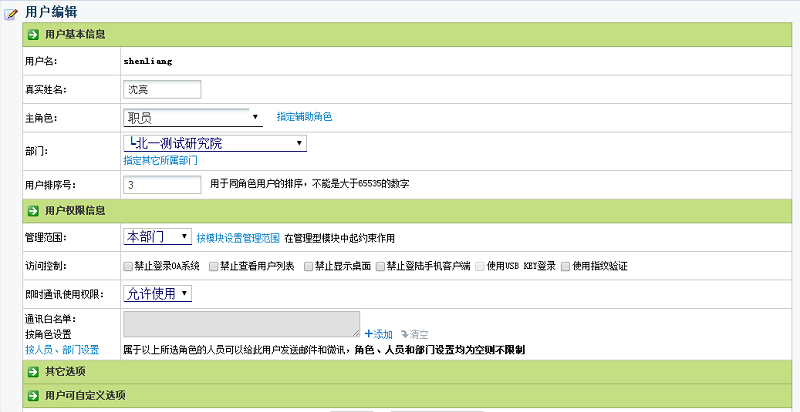The image size is (800, 412).
Task: Click green arrow icon beside 用户权限信息
Action: [33, 211]
